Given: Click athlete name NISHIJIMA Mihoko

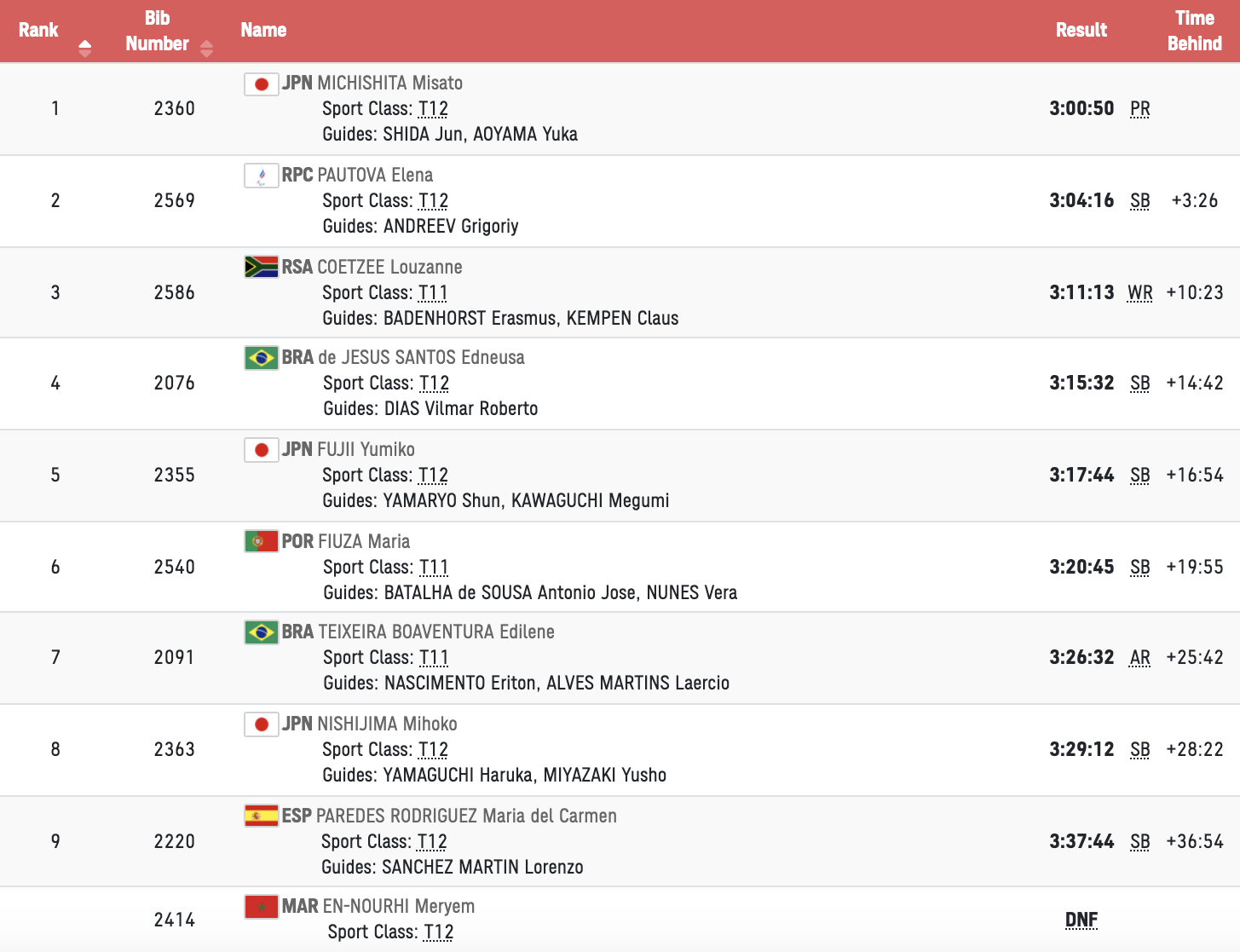Looking at the screenshot, I should [387, 724].
